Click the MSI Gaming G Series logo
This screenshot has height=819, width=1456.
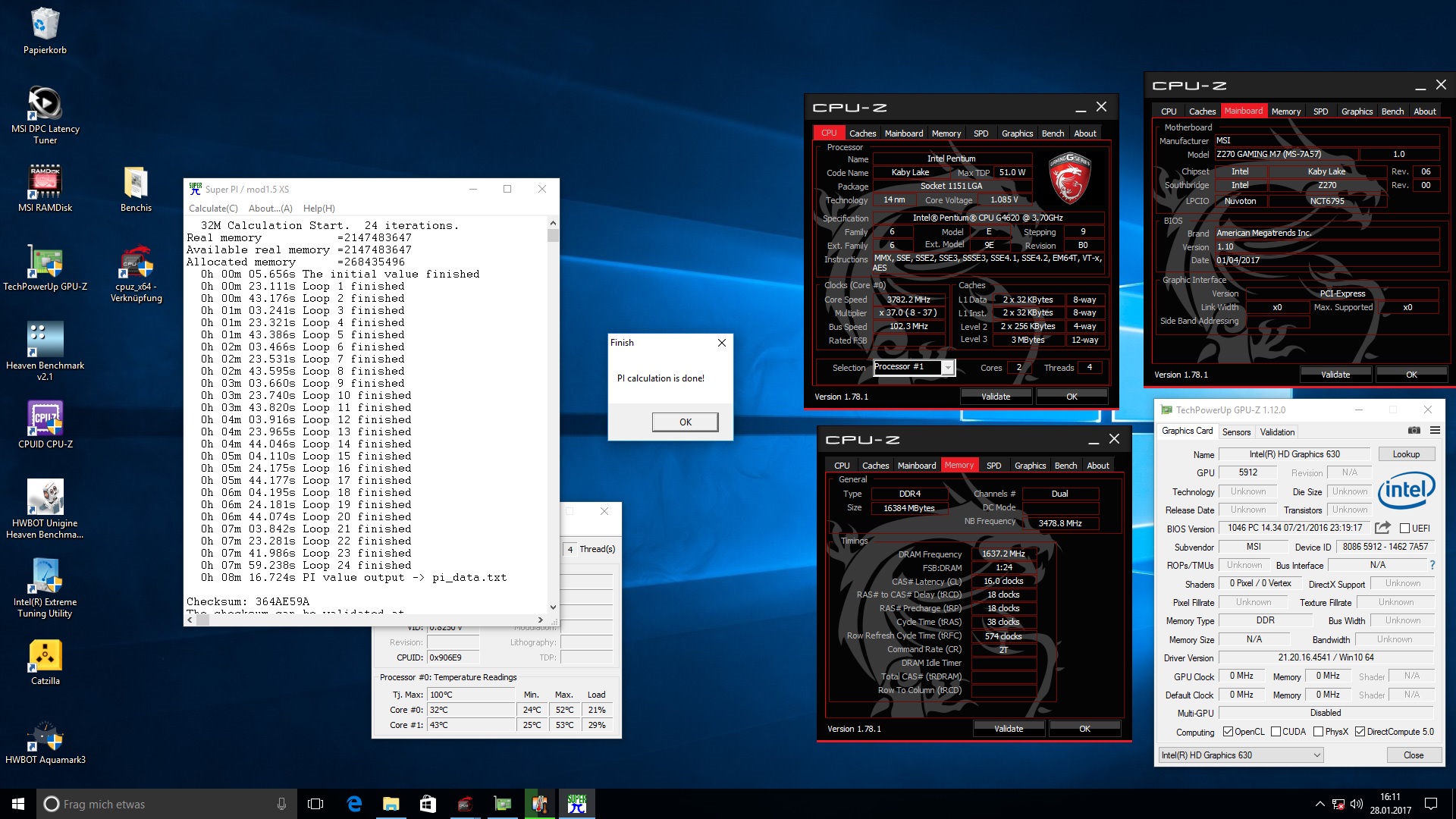1069,178
